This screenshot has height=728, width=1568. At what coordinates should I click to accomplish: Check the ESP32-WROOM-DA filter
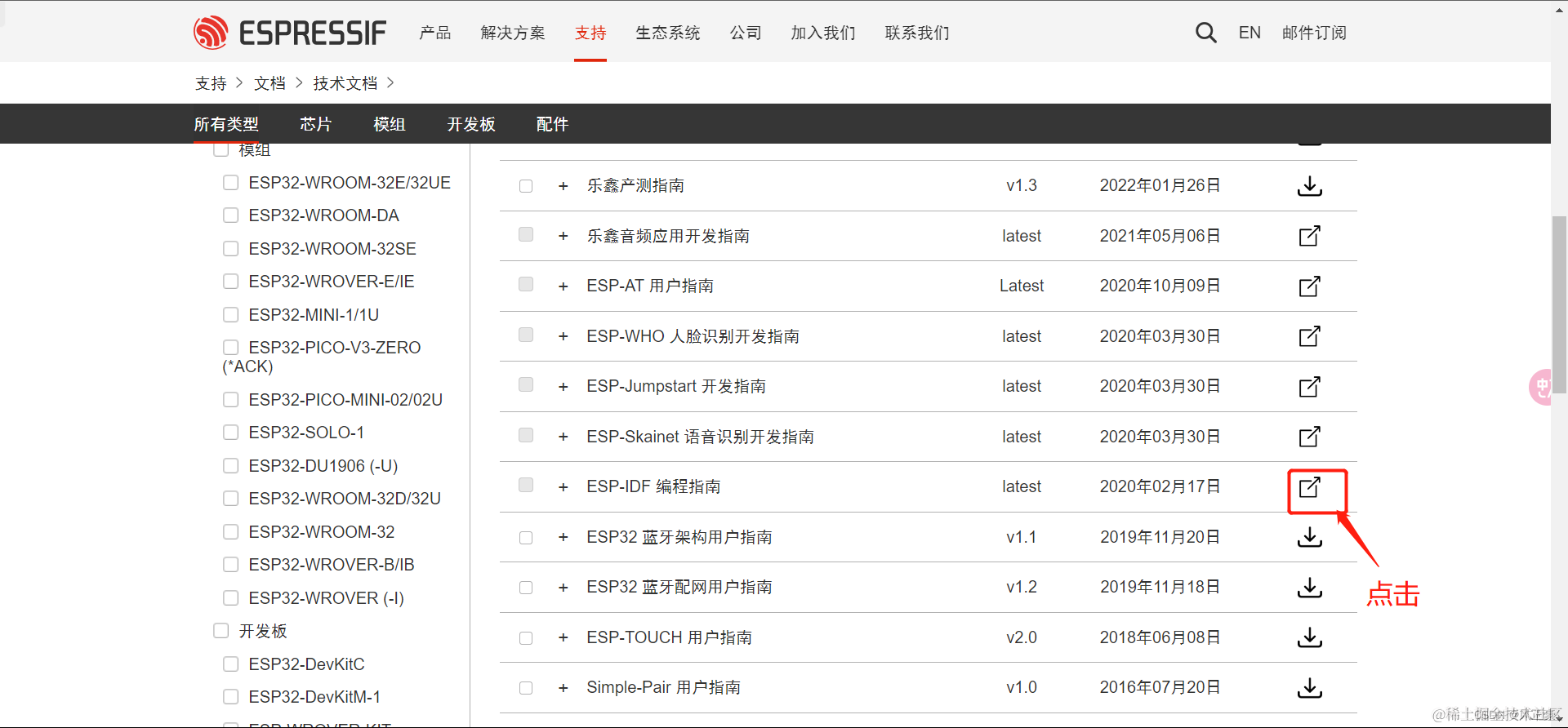tap(231, 215)
